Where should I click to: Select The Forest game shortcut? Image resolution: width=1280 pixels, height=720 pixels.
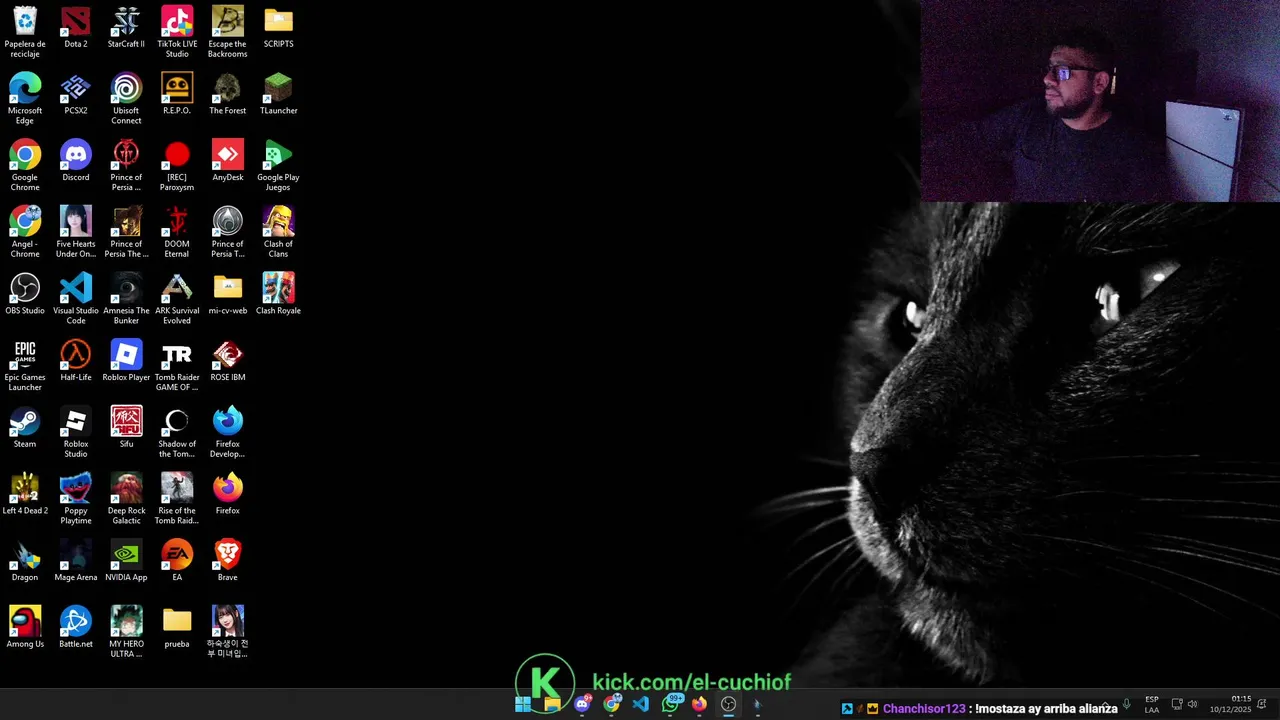tap(227, 95)
